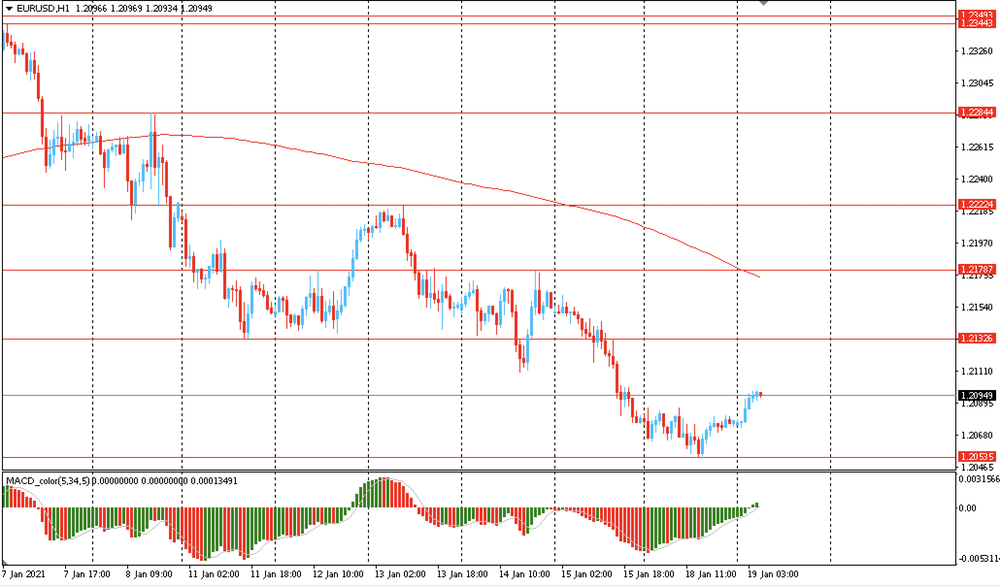This screenshot has height=587, width=1000.
Task: Click the 12 Jan 10:00 time label
Action: click(338, 574)
